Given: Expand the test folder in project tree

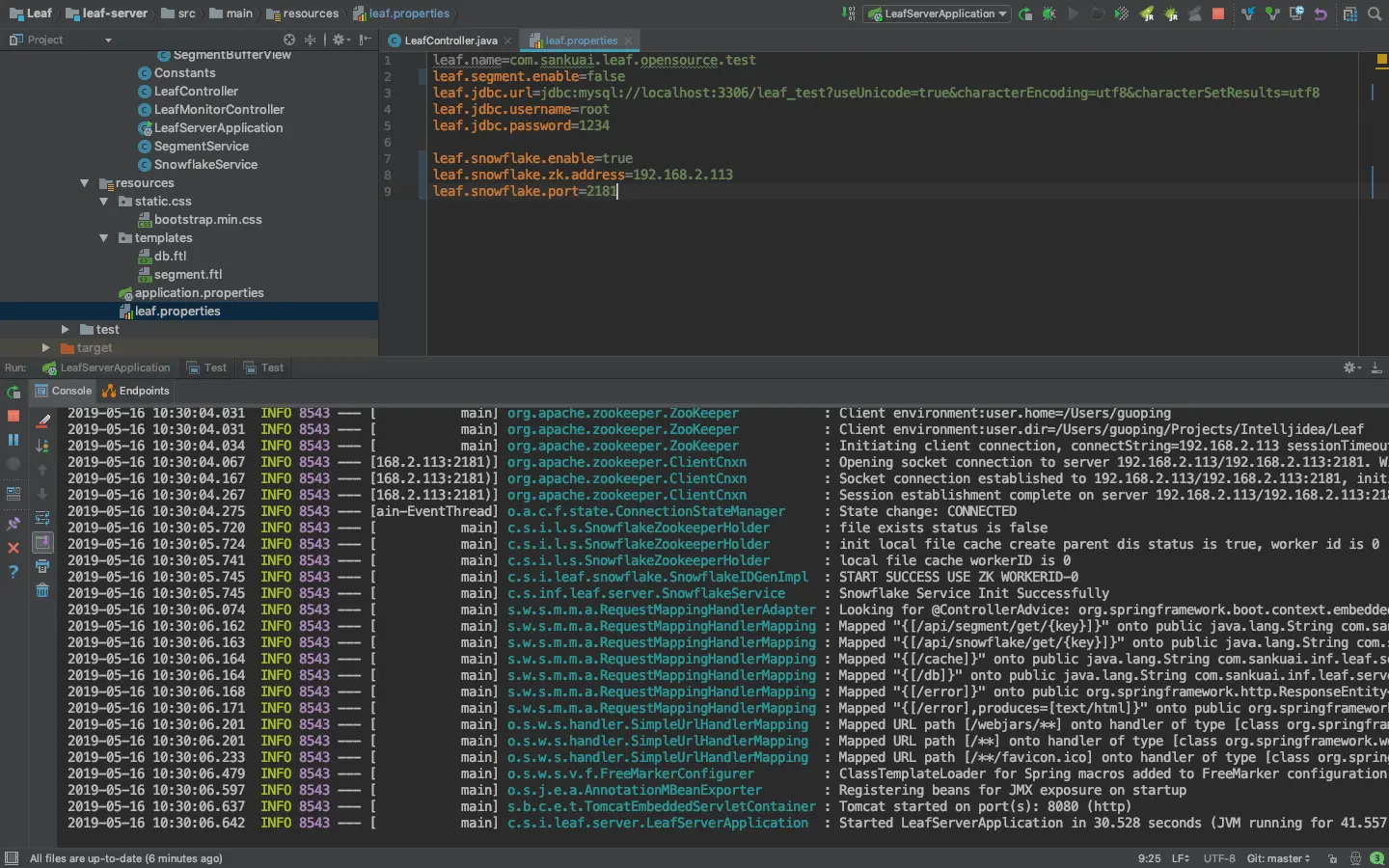Looking at the screenshot, I should [66, 330].
